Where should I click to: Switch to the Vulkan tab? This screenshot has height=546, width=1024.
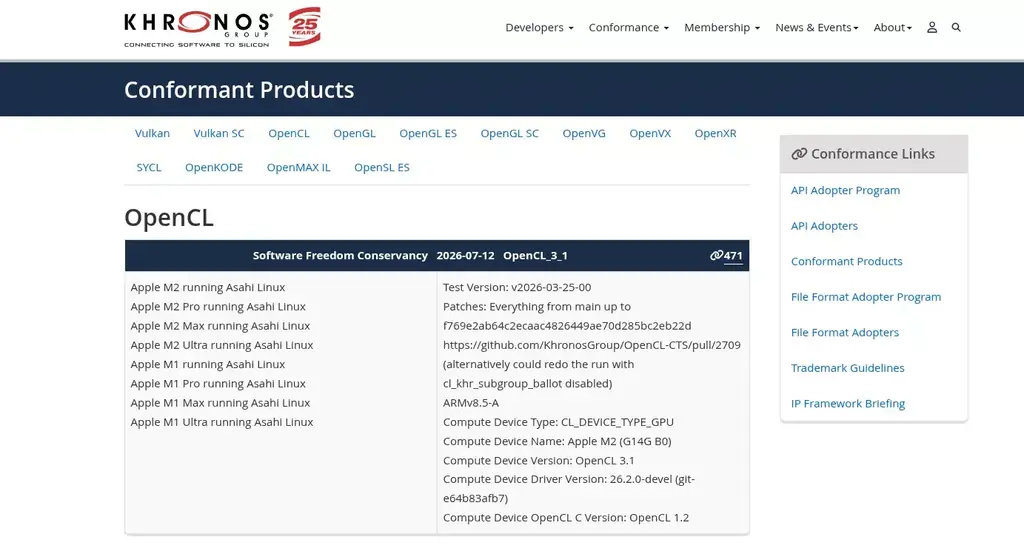[152, 133]
